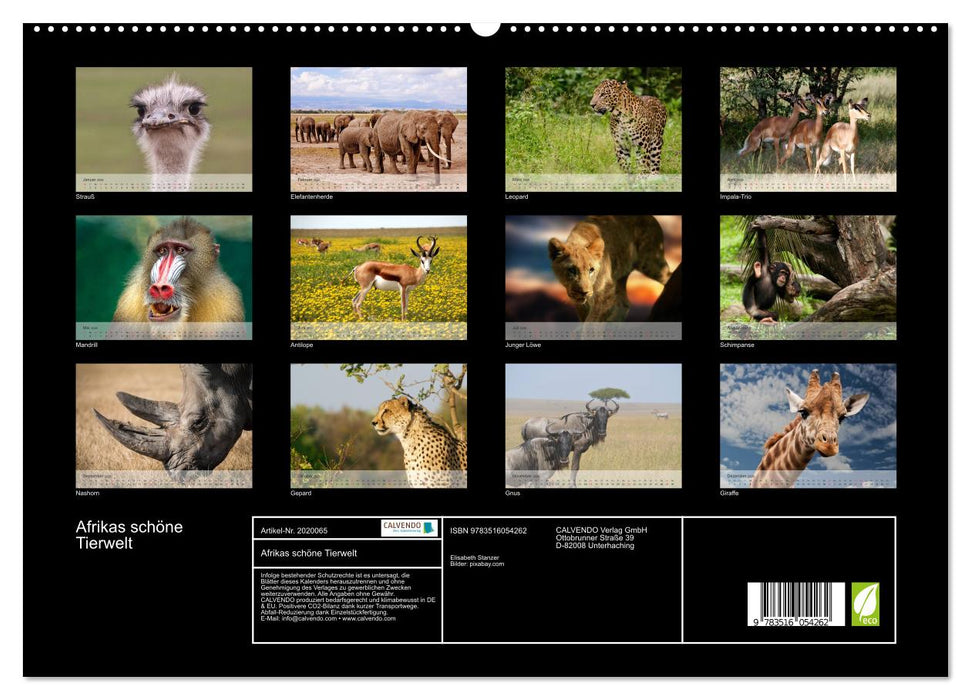Open the Elefantenherde month preview
Viewport: 971px width, 700px height.
click(x=375, y=127)
